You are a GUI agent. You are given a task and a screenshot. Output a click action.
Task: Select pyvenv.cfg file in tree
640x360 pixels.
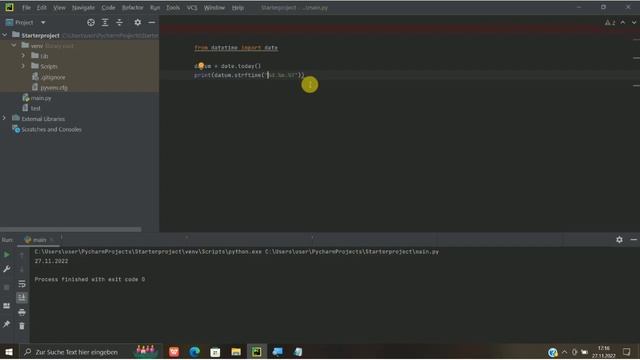point(54,87)
